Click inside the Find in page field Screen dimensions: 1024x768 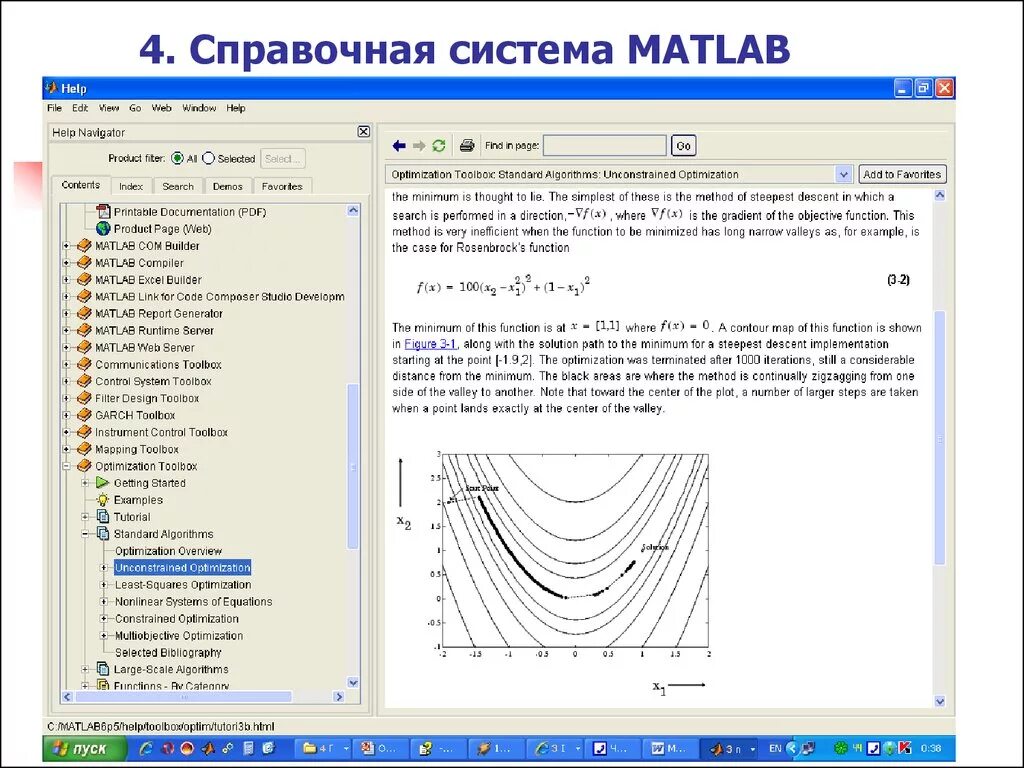coord(605,146)
